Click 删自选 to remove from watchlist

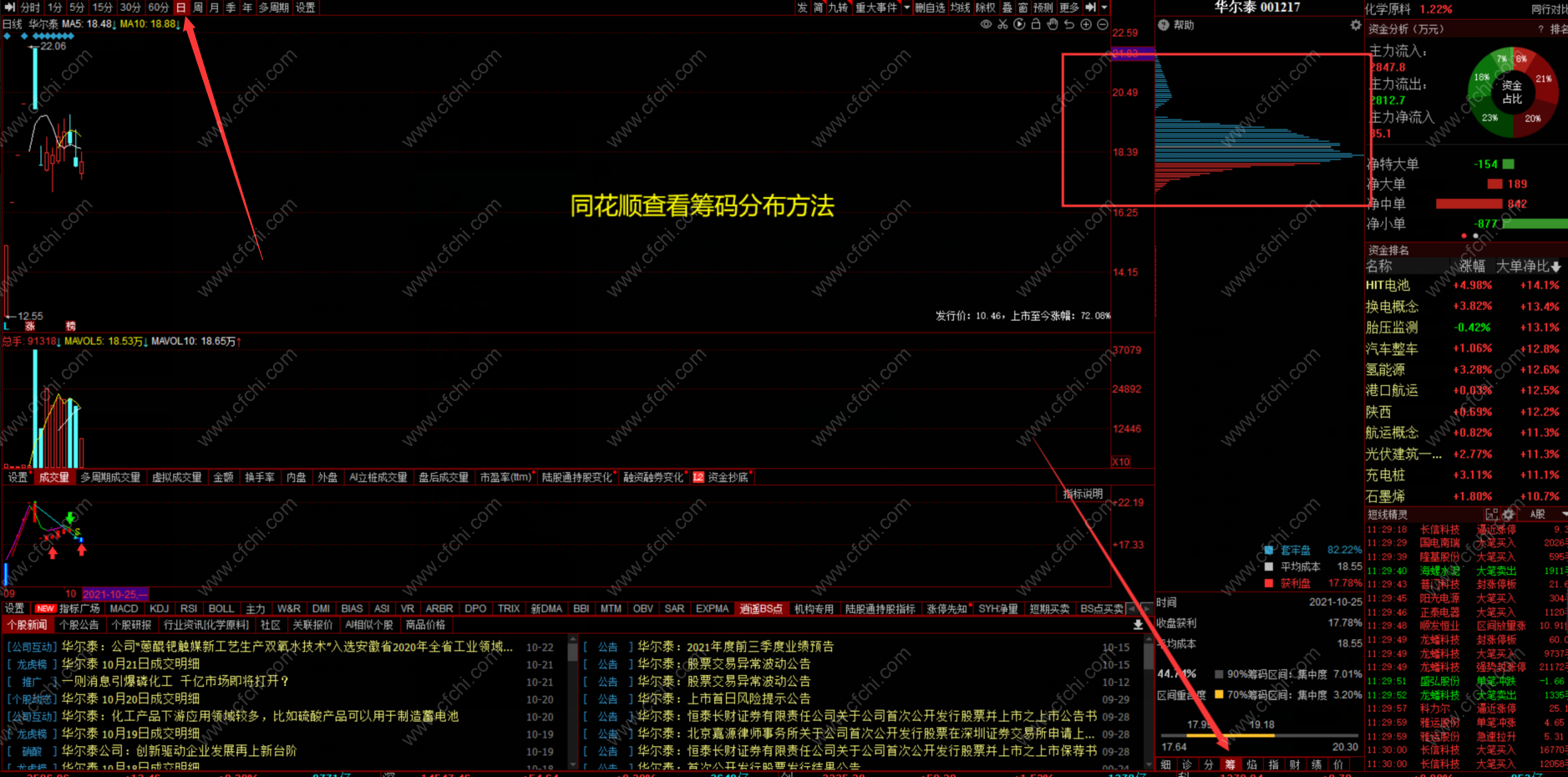click(931, 8)
